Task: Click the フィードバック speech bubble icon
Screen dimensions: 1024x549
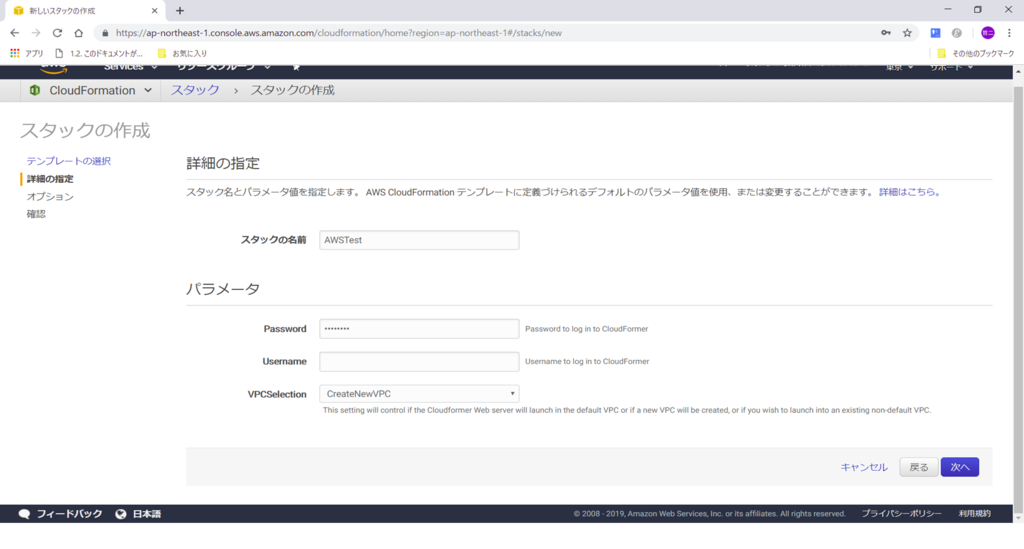Action: [x=24, y=514]
